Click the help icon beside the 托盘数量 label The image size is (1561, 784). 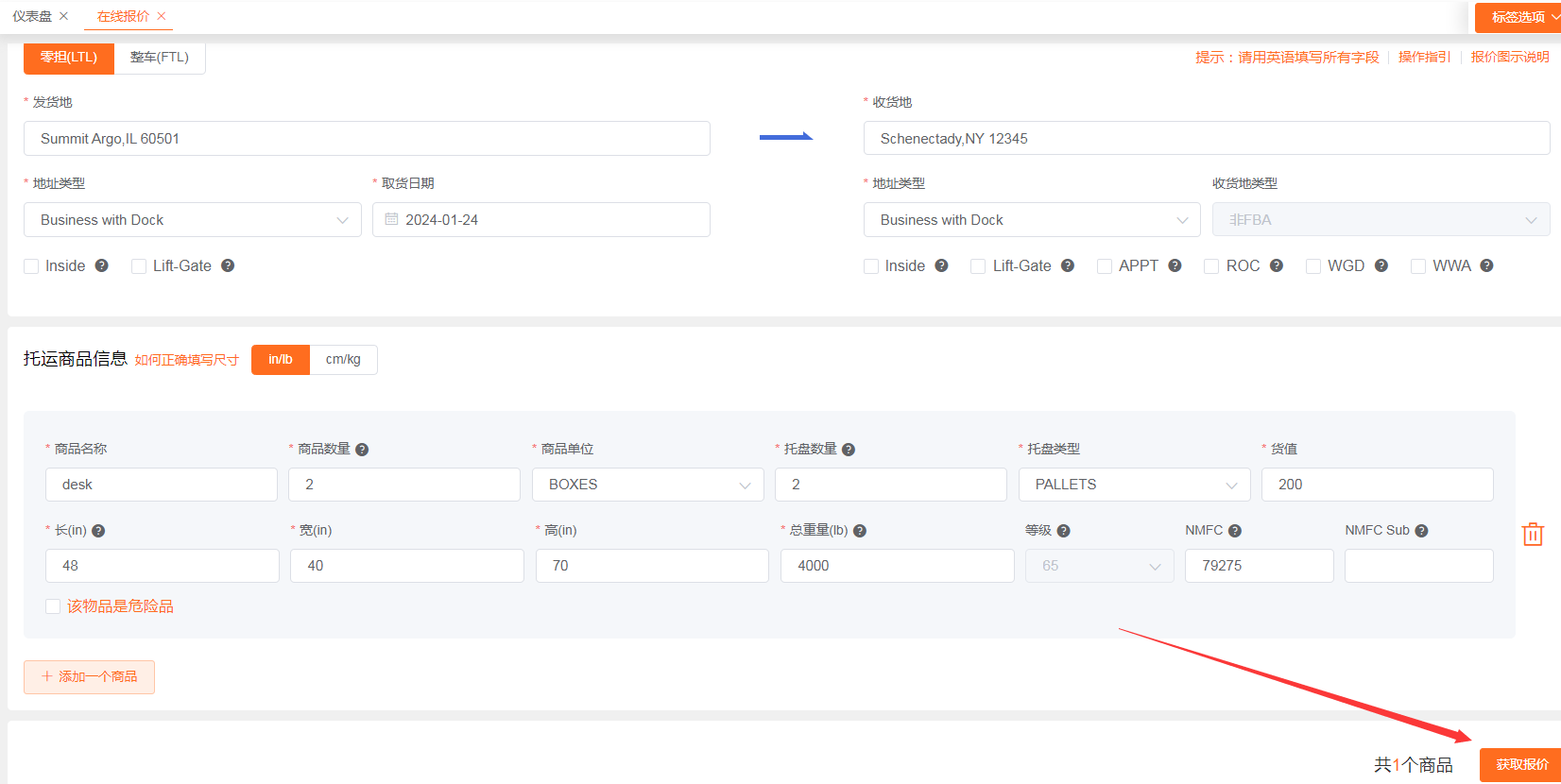[x=849, y=450]
